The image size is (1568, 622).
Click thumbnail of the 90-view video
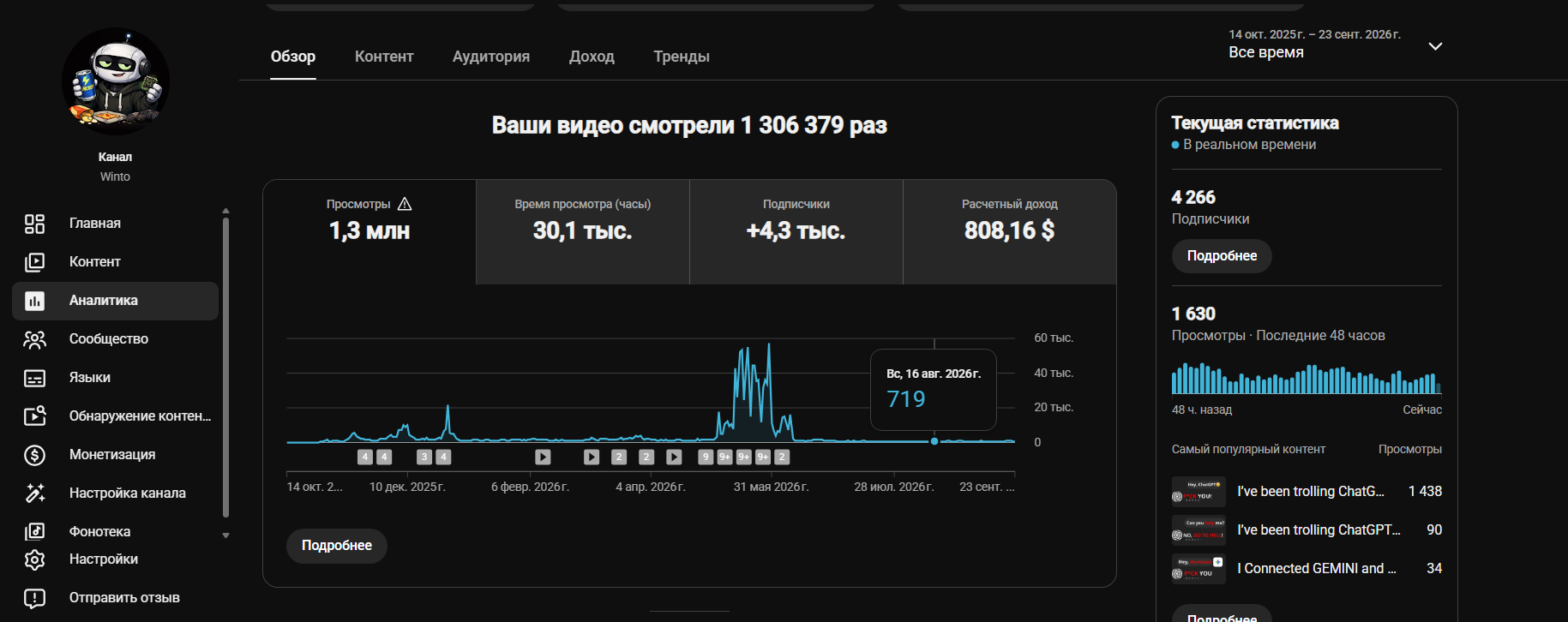[1199, 530]
